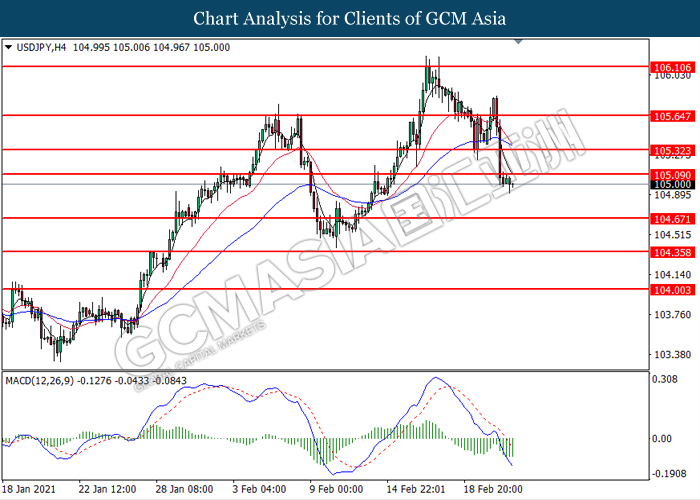Click the current price tag 105.000
Image resolution: width=700 pixels, height=500 pixels.
click(672, 184)
